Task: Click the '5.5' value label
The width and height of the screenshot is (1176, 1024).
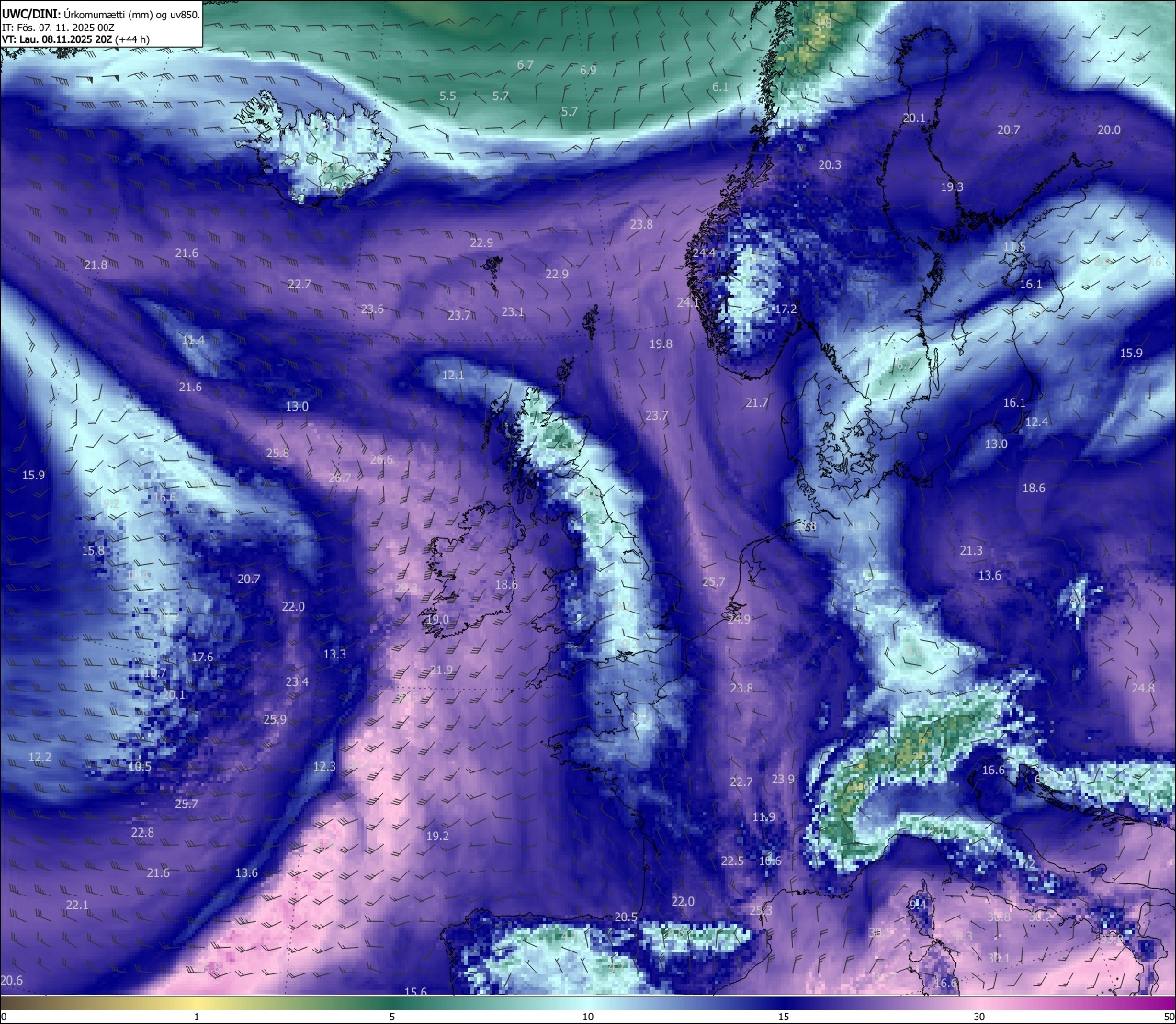Action: click(447, 96)
